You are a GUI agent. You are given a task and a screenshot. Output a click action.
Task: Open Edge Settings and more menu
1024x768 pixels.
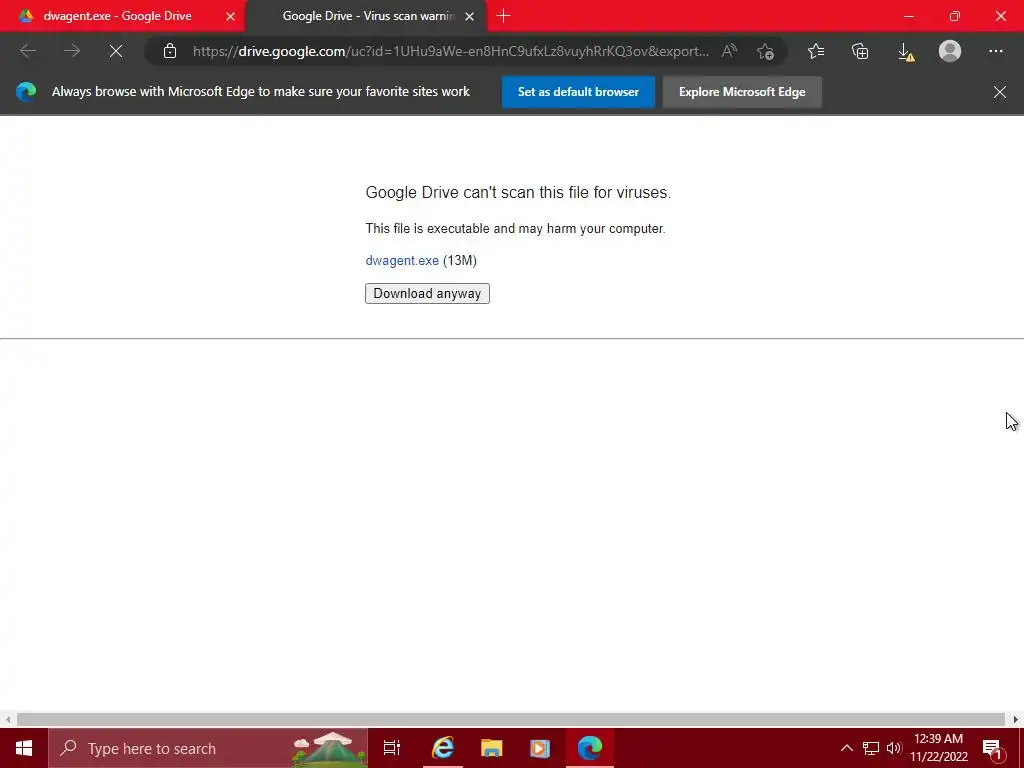pos(995,51)
